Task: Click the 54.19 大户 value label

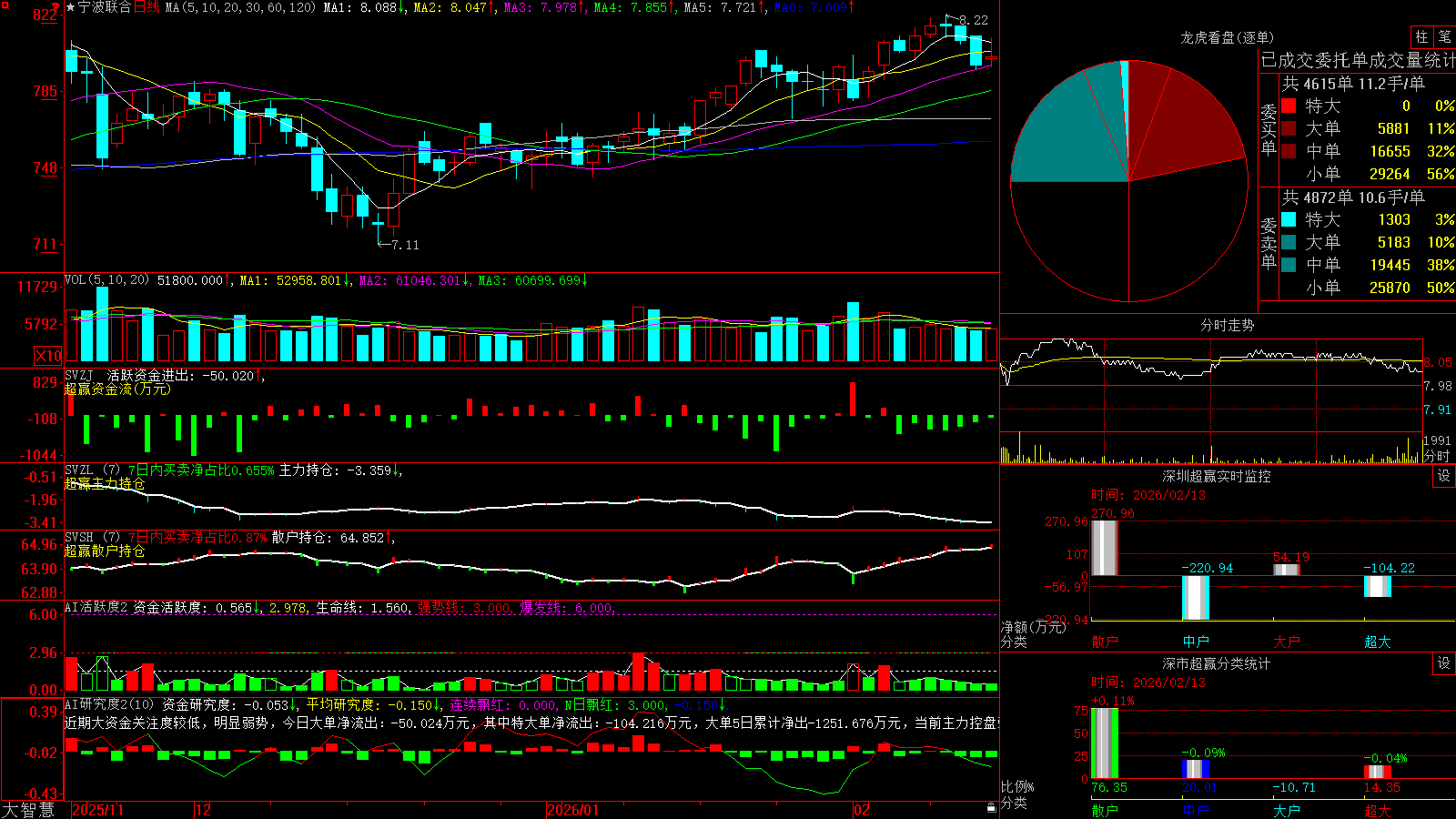Action: [1290, 557]
